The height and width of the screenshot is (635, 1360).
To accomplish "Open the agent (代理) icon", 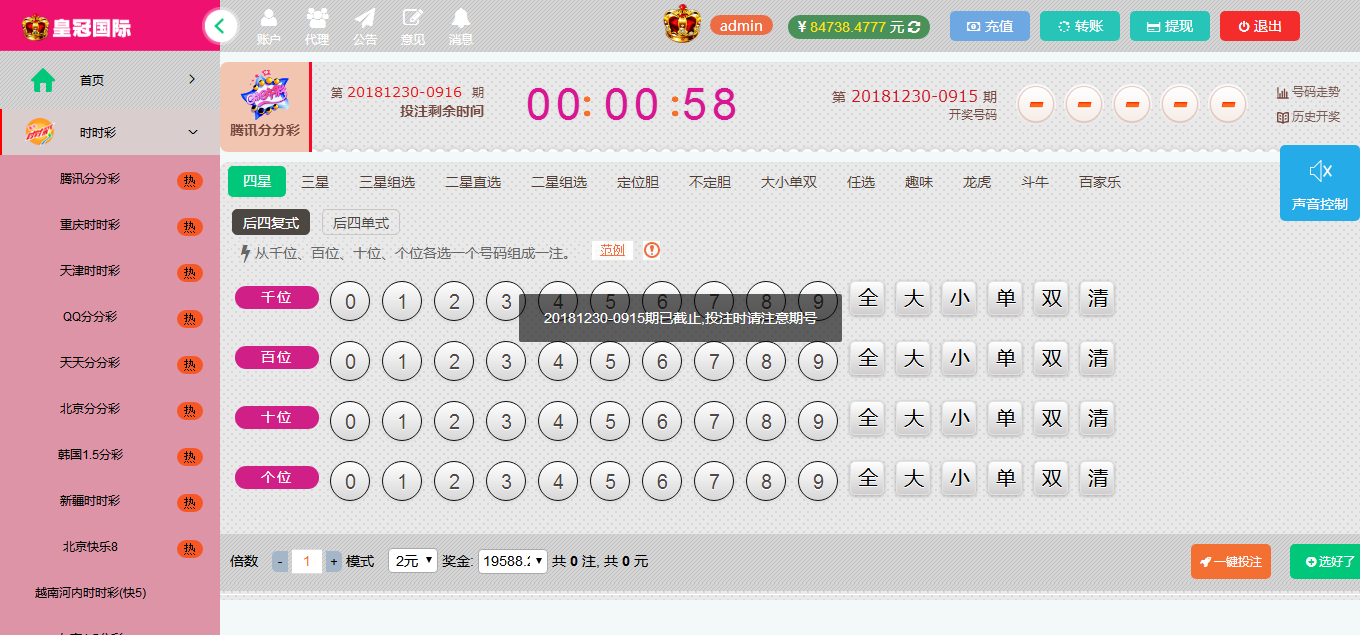I will pos(317,19).
